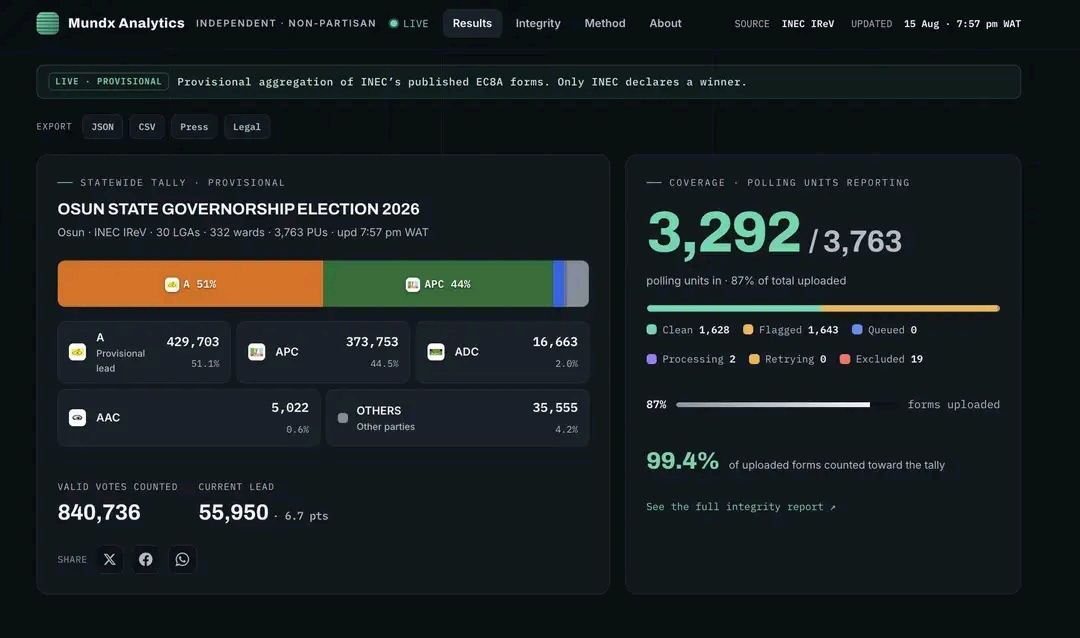Export data as JSON
1080x638 pixels.
pos(103,127)
